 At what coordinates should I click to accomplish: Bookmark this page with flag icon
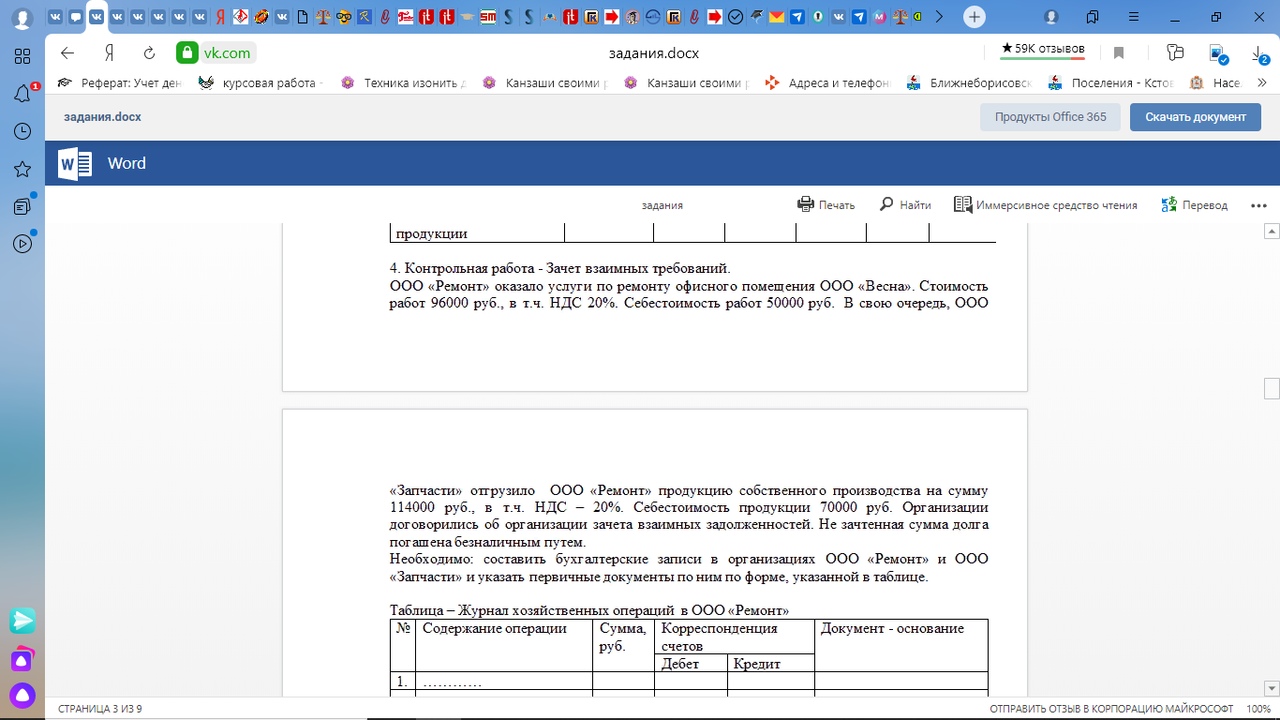1119,53
